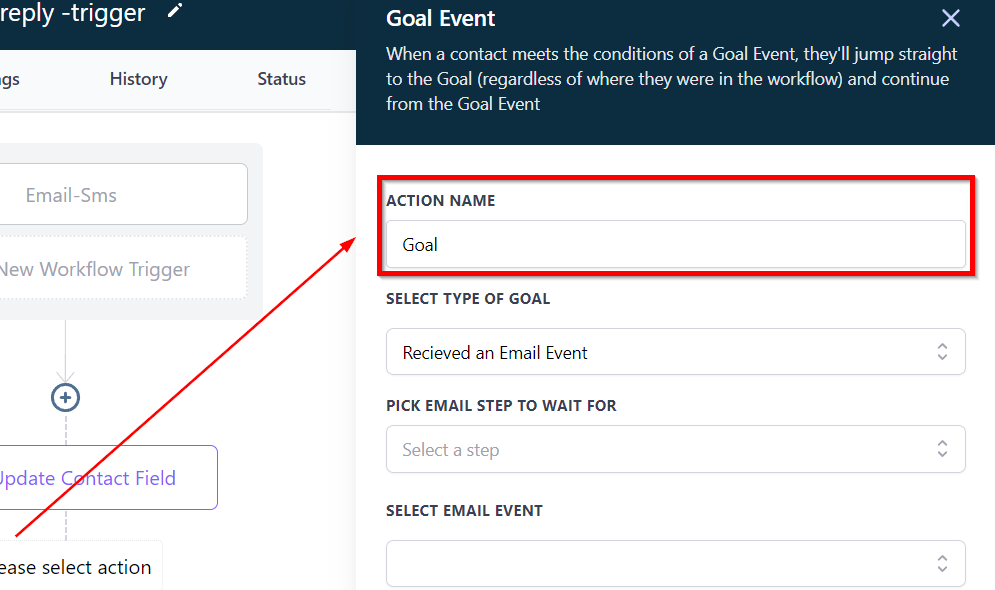Click the plus circle to add step
Screen dimensions: 995x590
coord(65,398)
